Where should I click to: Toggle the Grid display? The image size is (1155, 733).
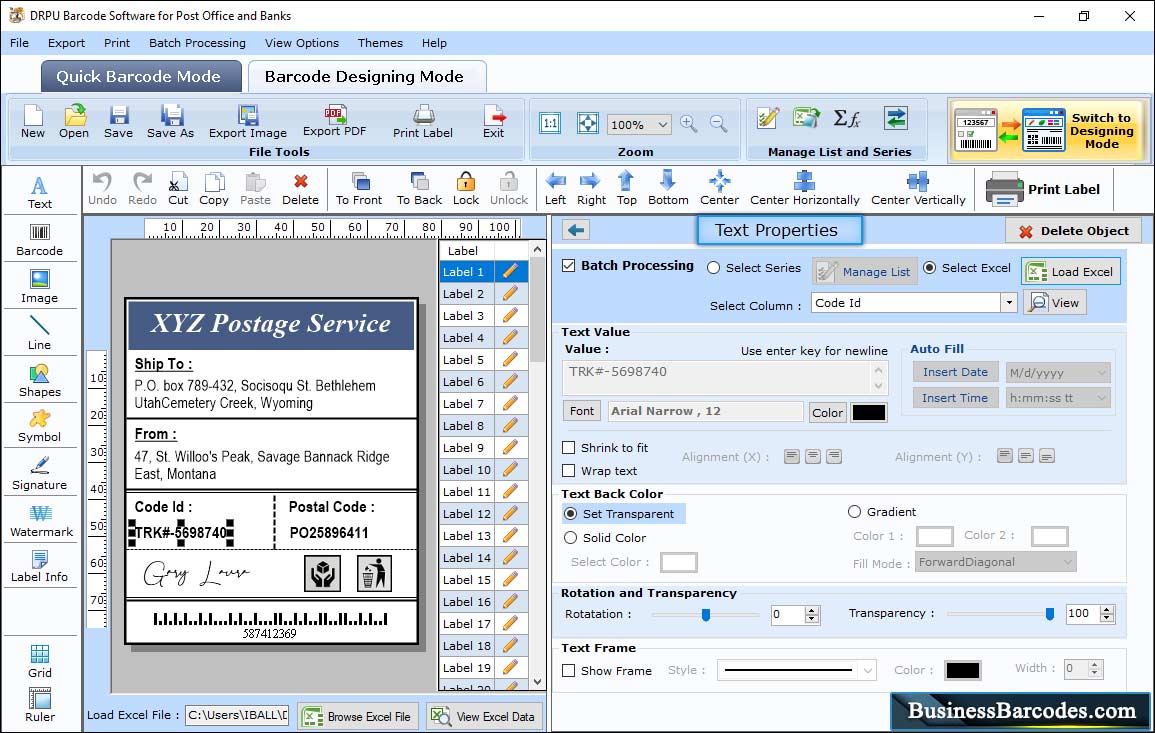point(40,661)
